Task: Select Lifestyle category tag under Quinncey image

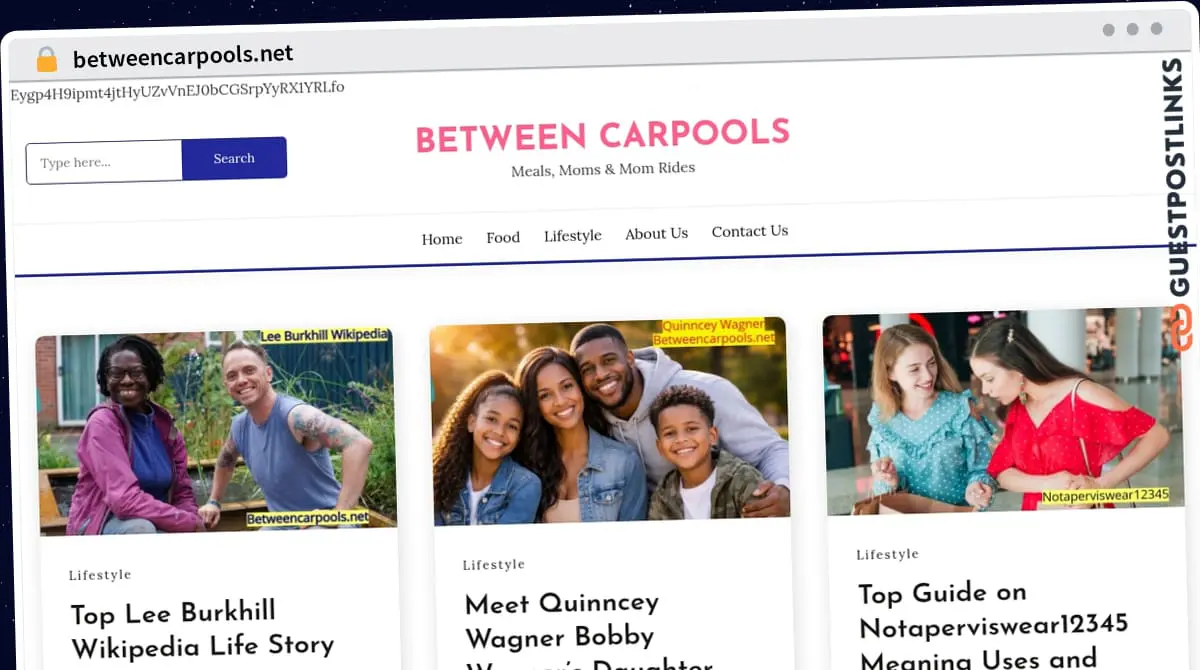Action: point(494,565)
